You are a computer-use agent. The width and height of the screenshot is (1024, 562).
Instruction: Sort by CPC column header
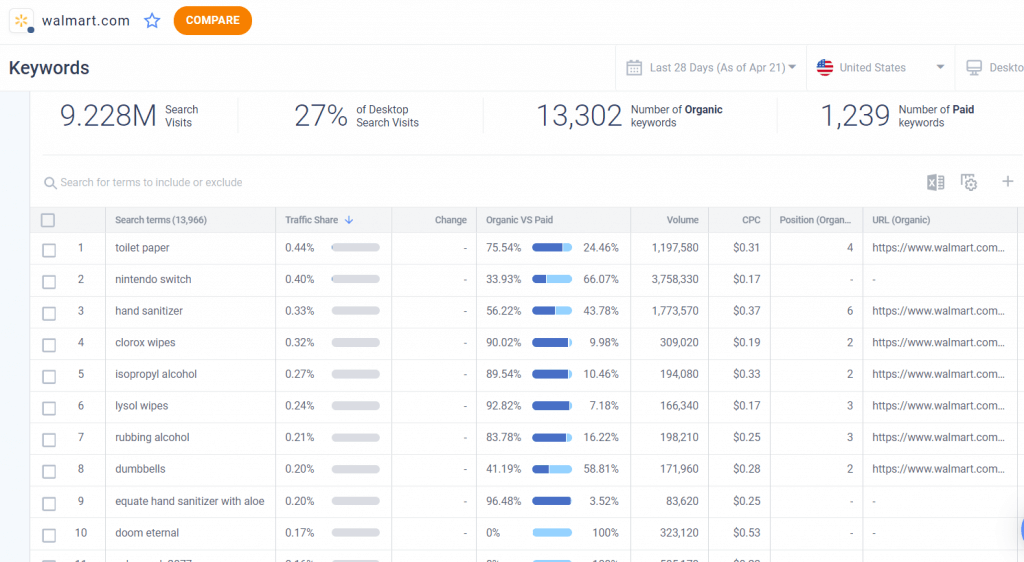(751, 220)
